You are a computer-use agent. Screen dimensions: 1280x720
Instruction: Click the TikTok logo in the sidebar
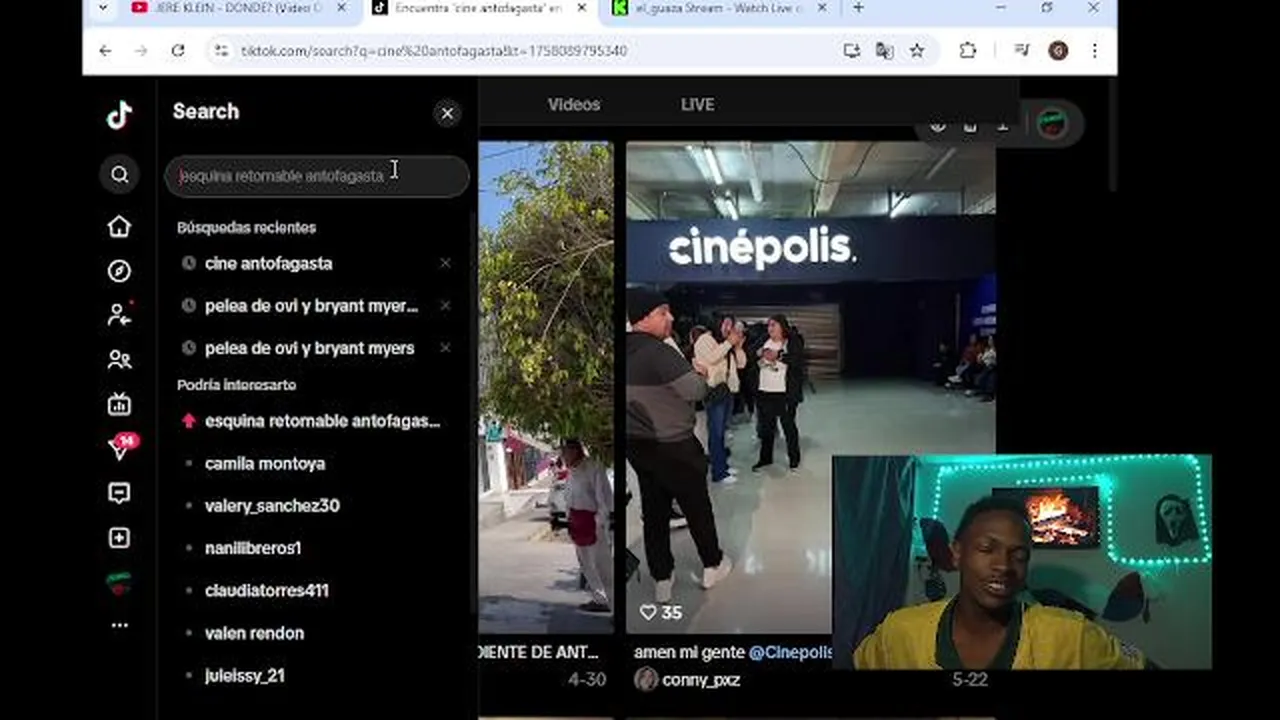point(119,115)
